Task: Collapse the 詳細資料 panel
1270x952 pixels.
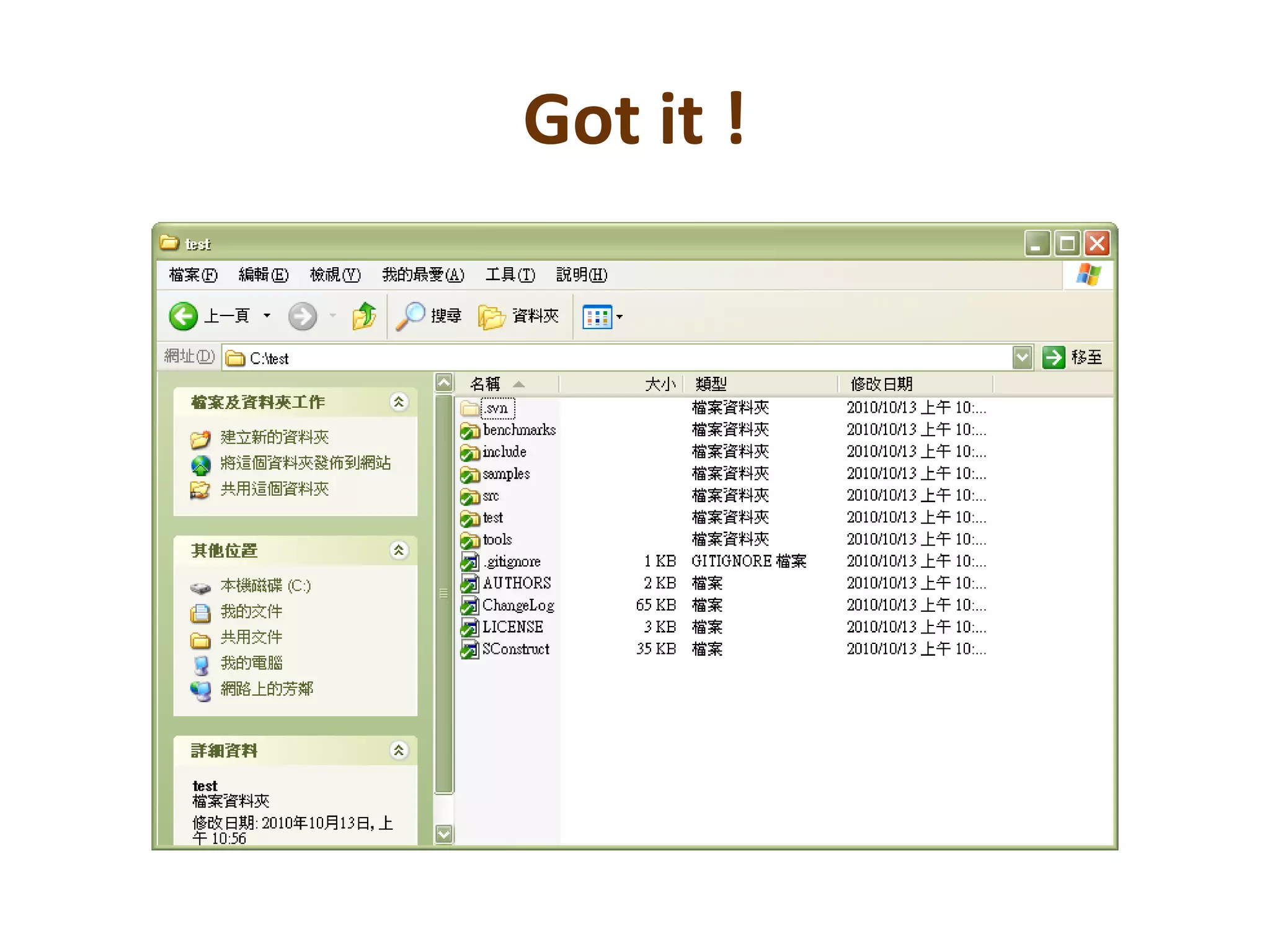Action: pos(399,751)
